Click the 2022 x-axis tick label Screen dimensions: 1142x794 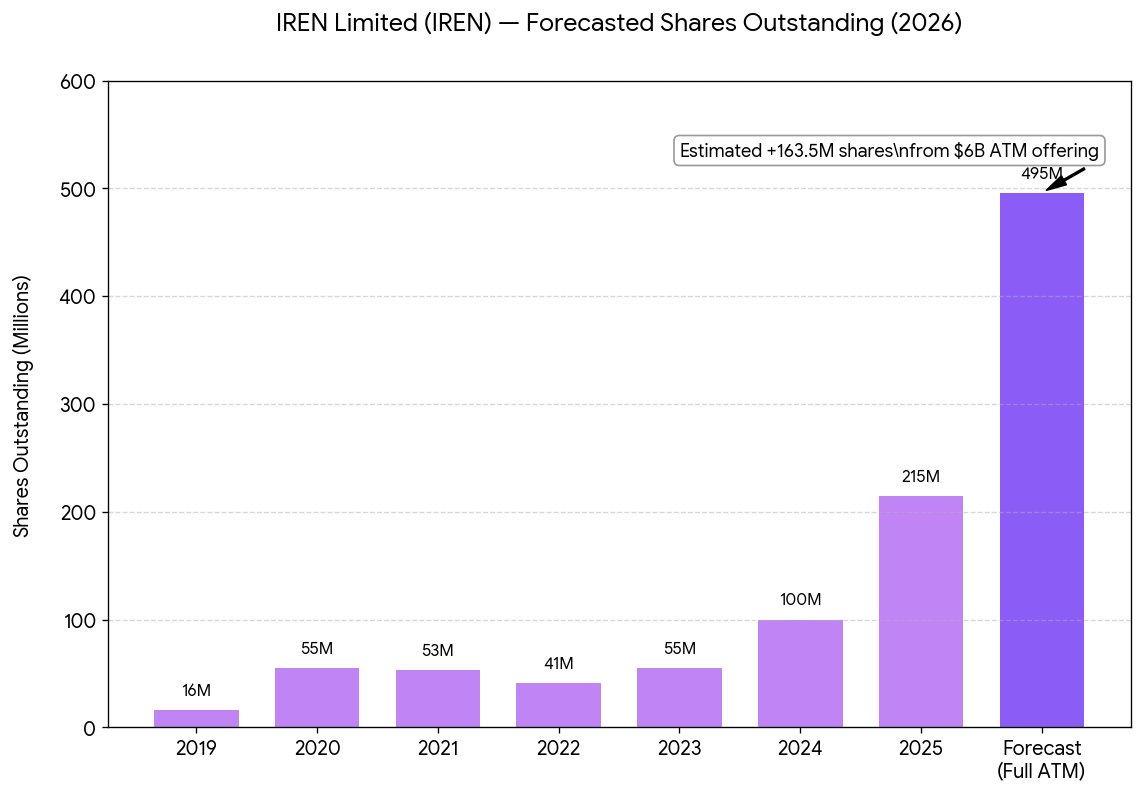click(x=559, y=748)
